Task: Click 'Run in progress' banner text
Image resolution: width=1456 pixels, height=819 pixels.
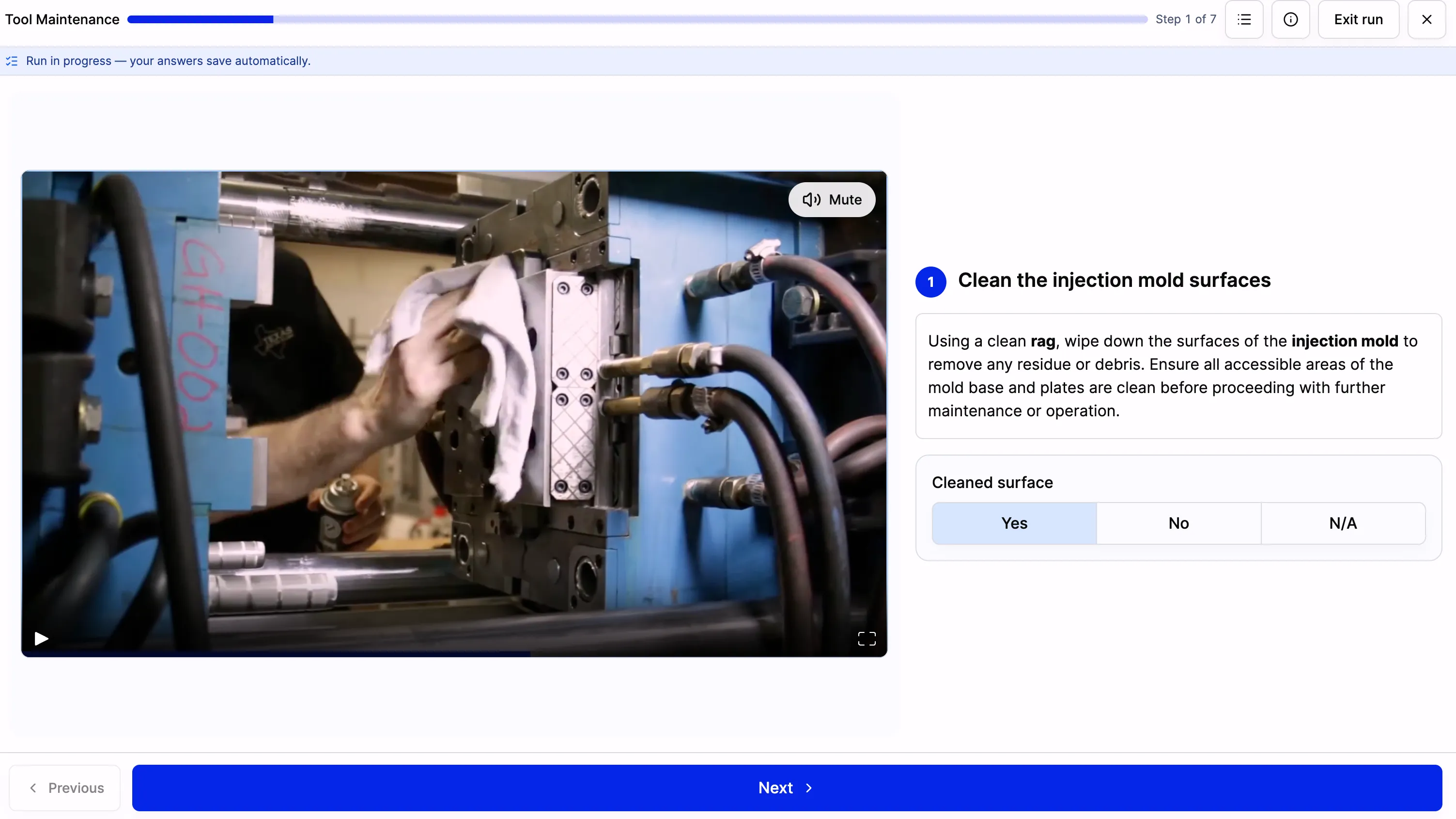Action: [x=169, y=61]
